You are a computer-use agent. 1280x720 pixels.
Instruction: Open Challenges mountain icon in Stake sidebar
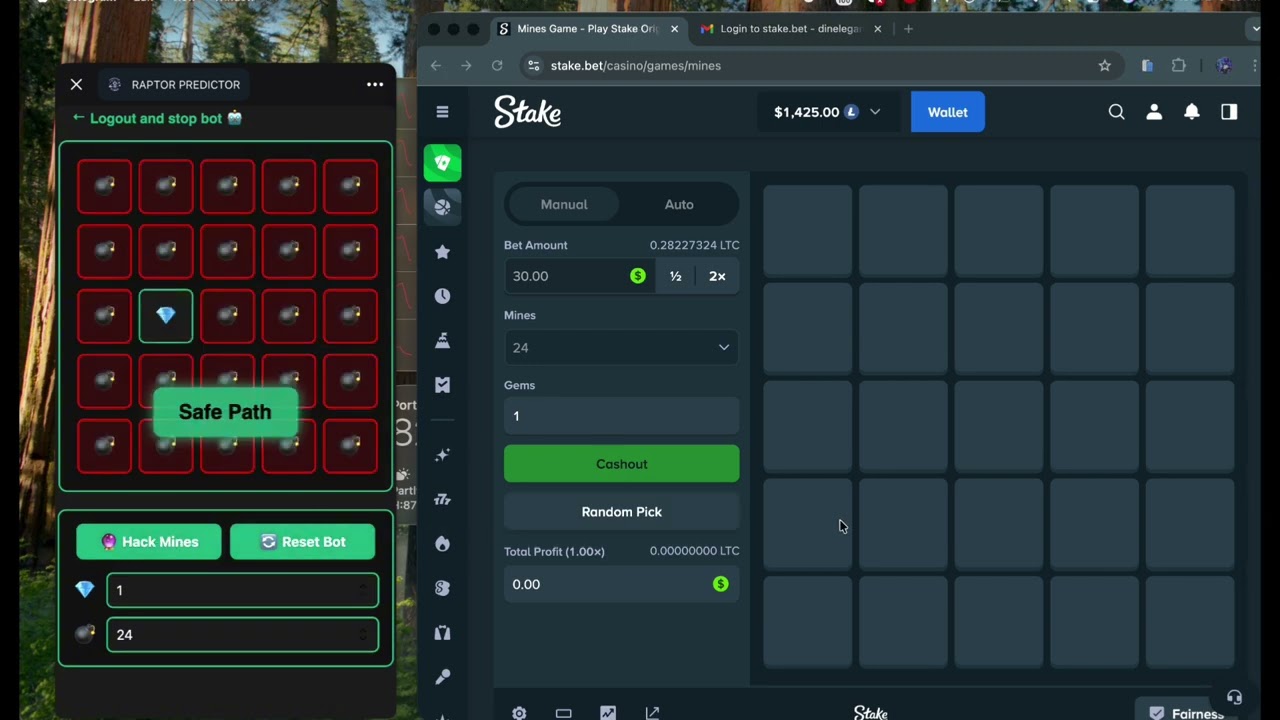pos(442,341)
